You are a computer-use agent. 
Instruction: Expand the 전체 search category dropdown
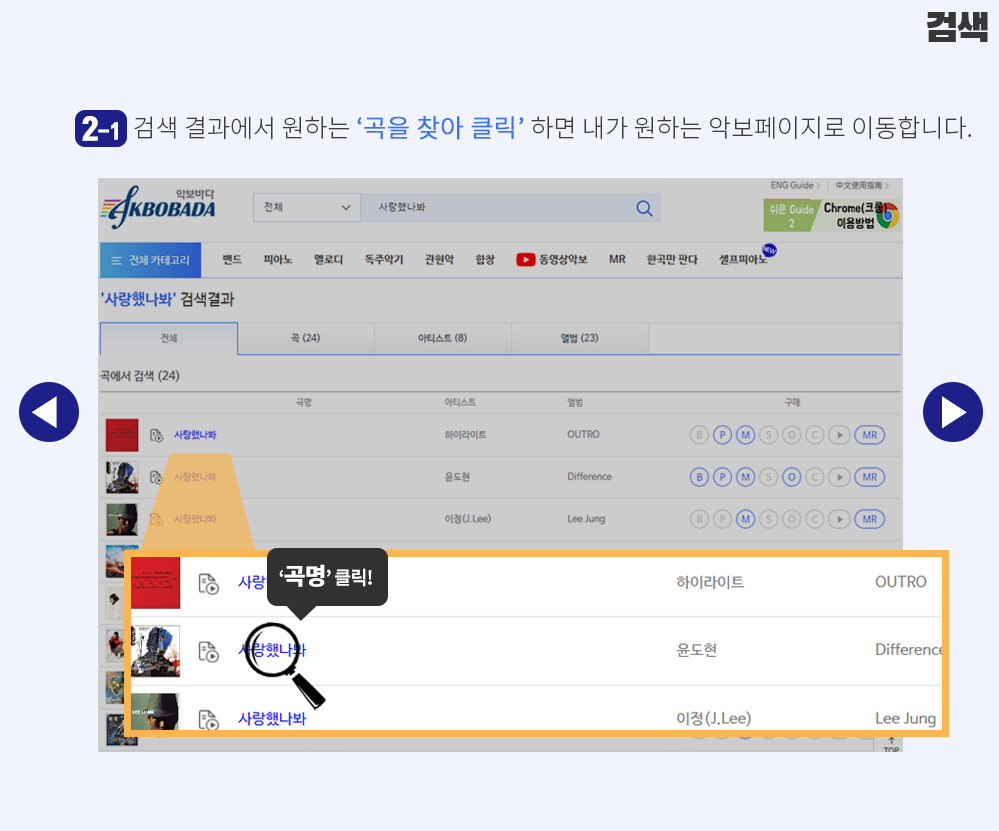307,208
